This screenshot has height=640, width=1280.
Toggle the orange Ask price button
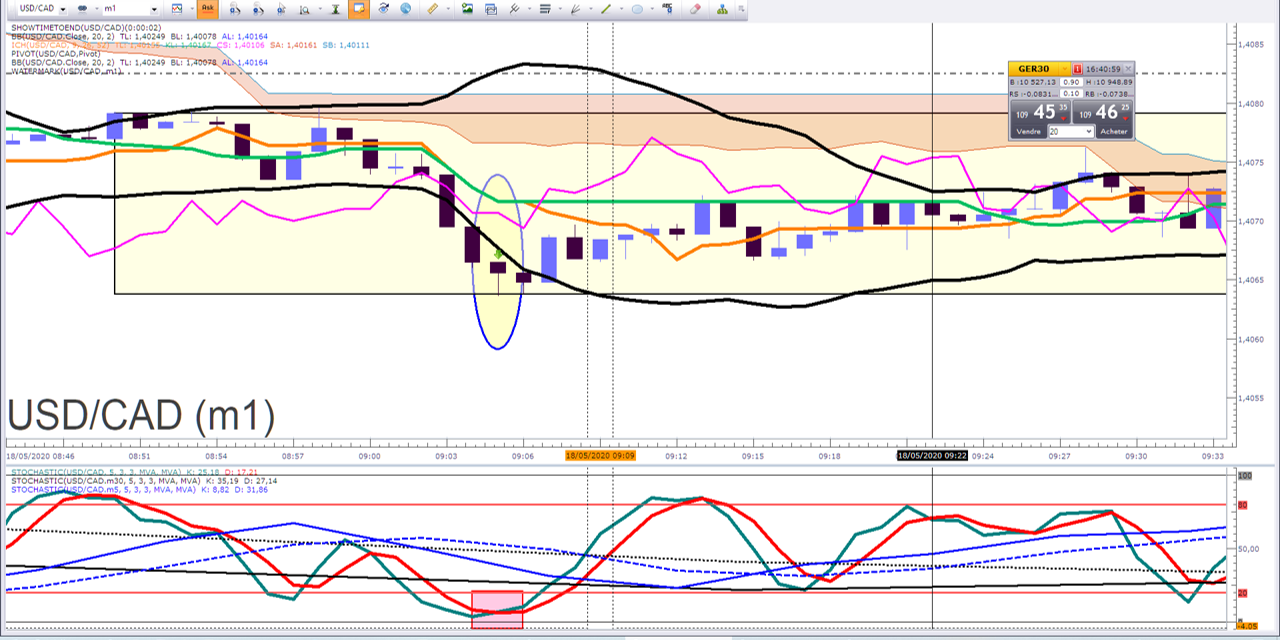pyautogui.click(x=207, y=9)
